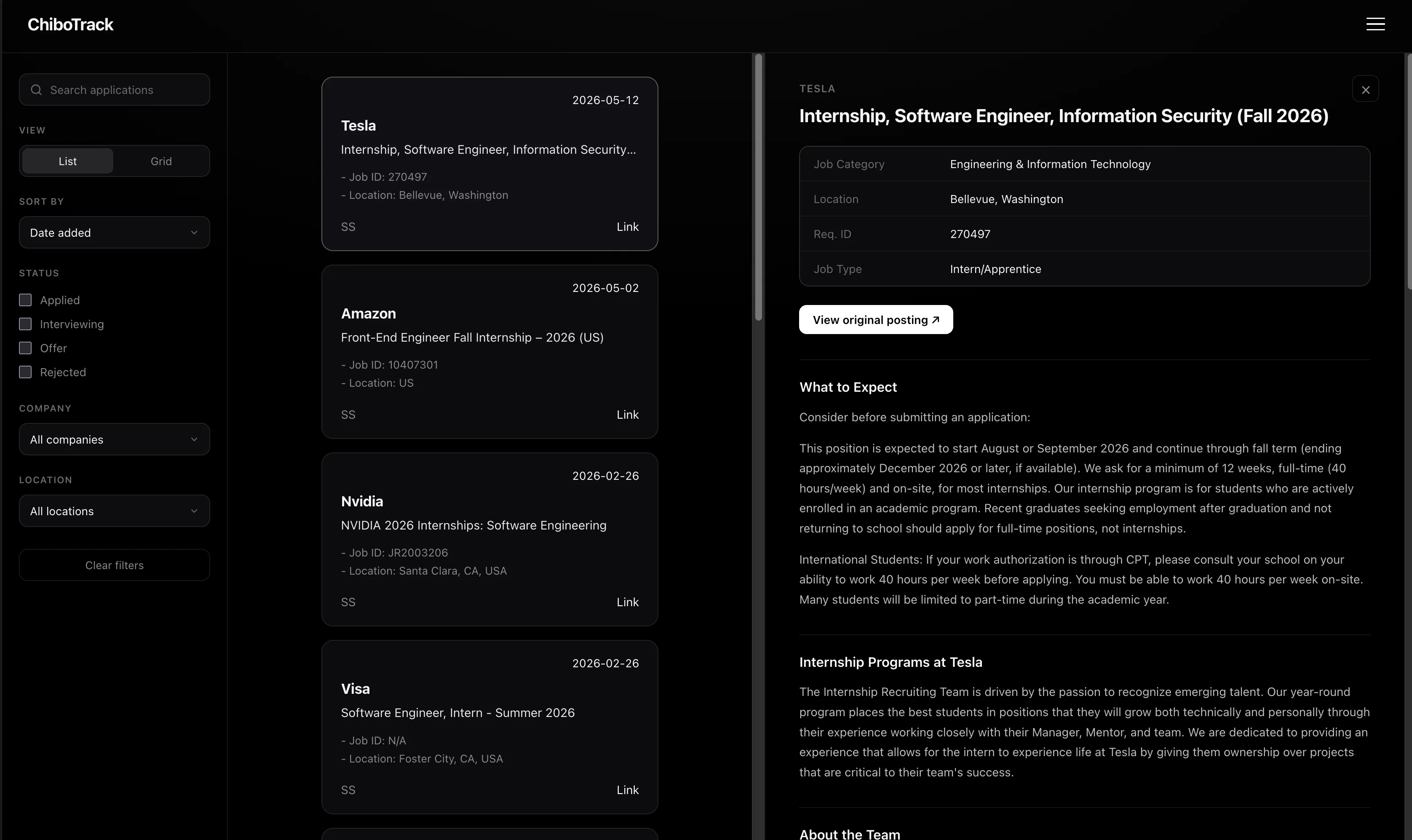Focus the Search applications field
The image size is (1412, 840).
click(x=114, y=90)
